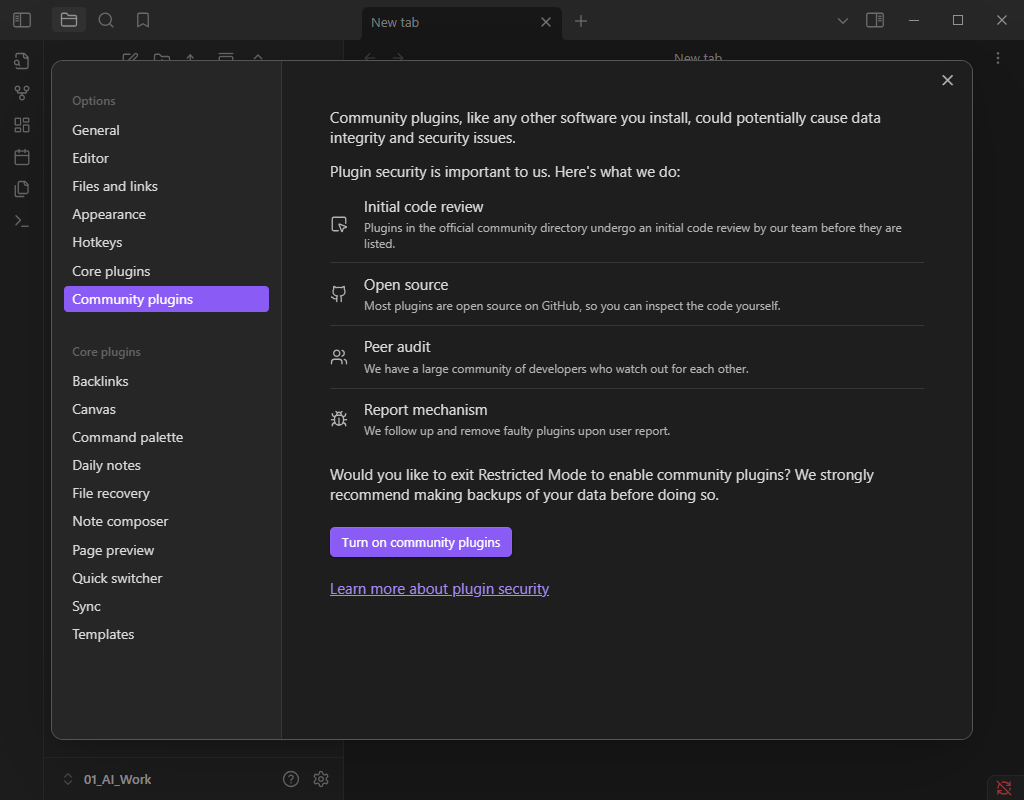
Task: Open File recovery plugin settings
Action: (166, 494)
